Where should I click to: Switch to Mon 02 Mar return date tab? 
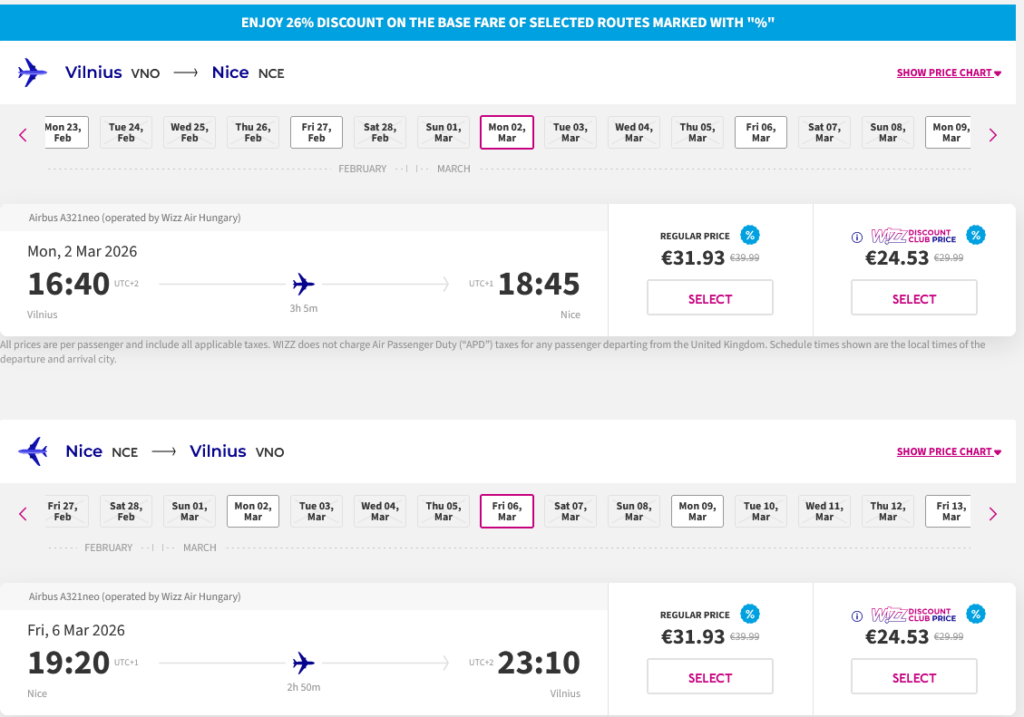click(252, 512)
